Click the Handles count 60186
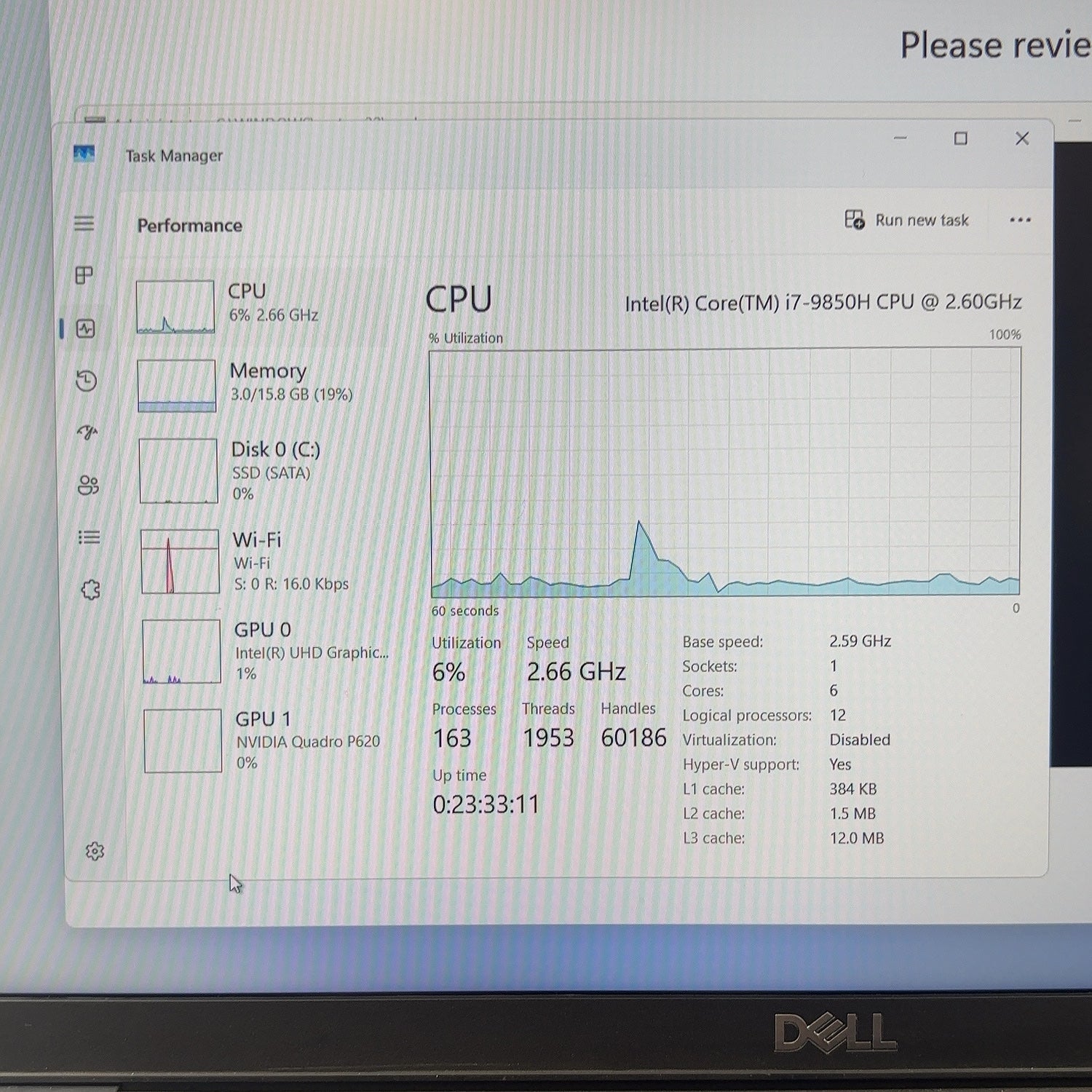 pyautogui.click(x=633, y=737)
